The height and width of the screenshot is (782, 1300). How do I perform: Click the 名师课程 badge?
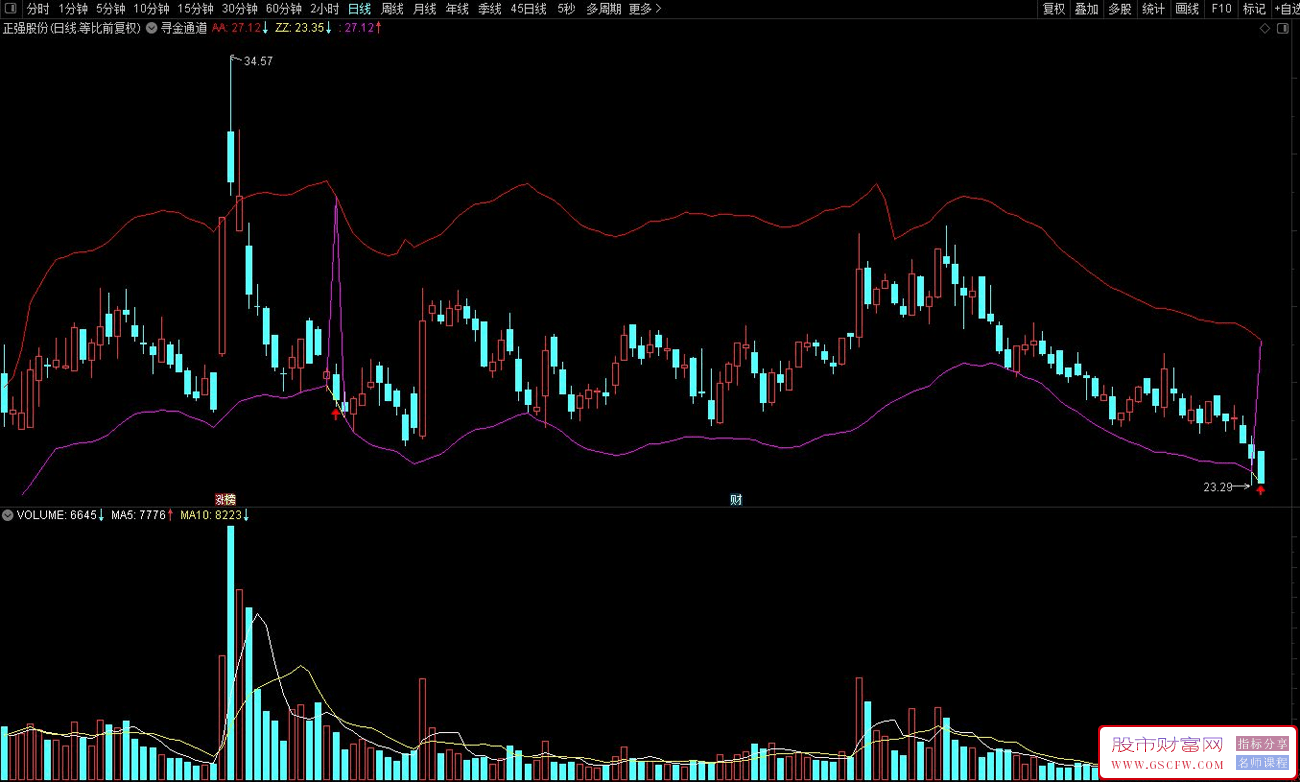coord(1262,762)
